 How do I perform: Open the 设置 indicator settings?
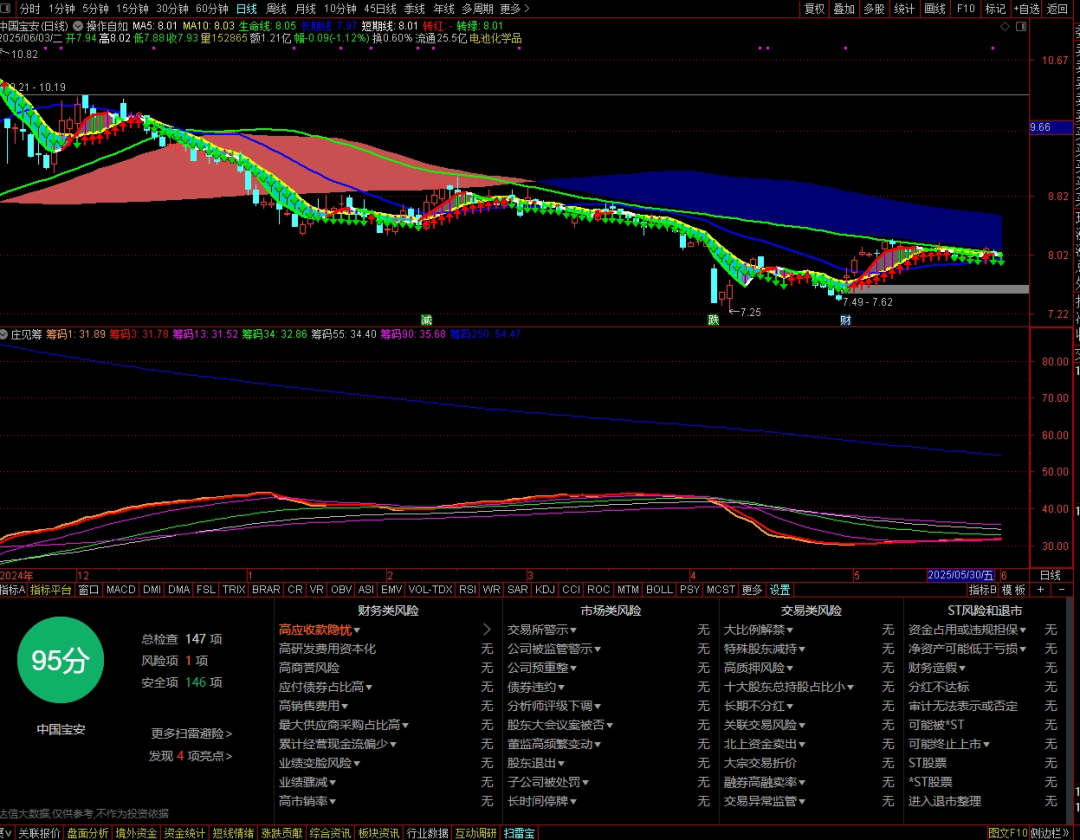click(x=780, y=589)
